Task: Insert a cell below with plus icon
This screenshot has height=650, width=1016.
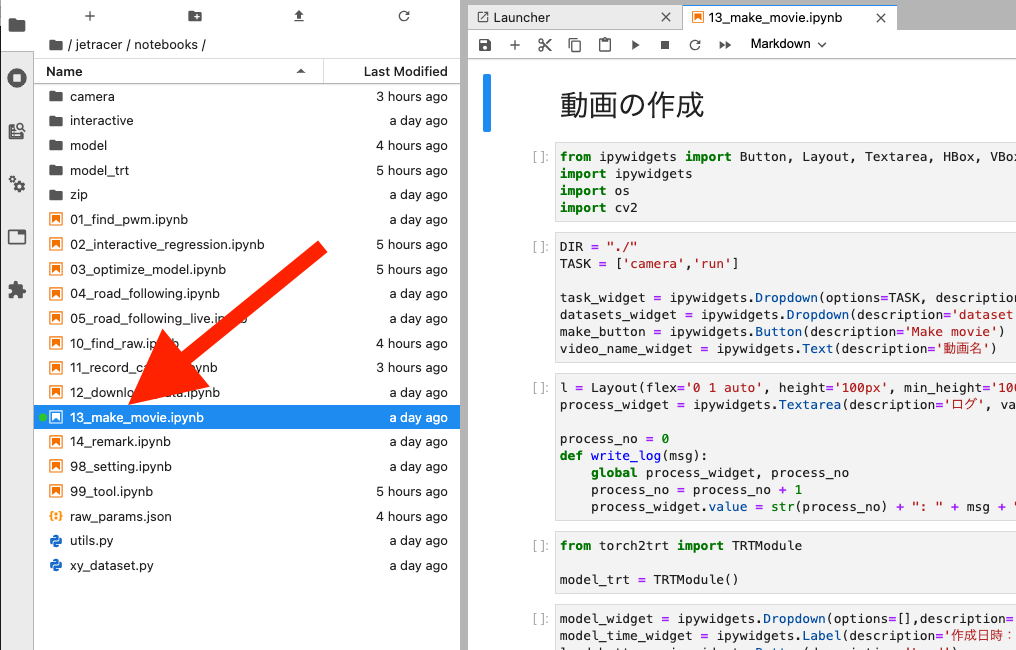Action: 514,45
